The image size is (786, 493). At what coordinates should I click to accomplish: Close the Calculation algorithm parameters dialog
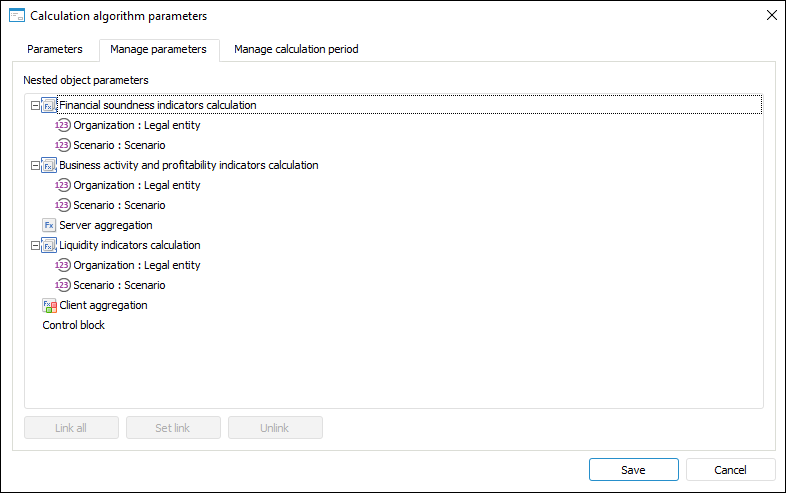pyautogui.click(x=771, y=15)
